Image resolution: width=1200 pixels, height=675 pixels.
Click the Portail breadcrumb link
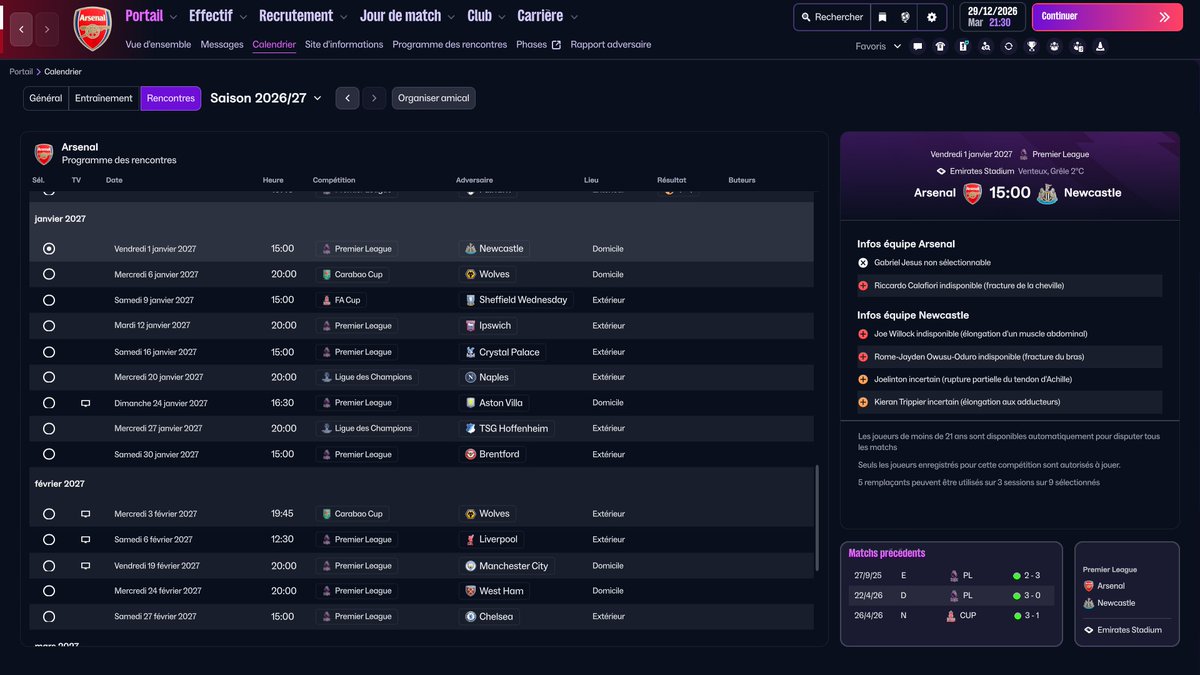point(21,72)
